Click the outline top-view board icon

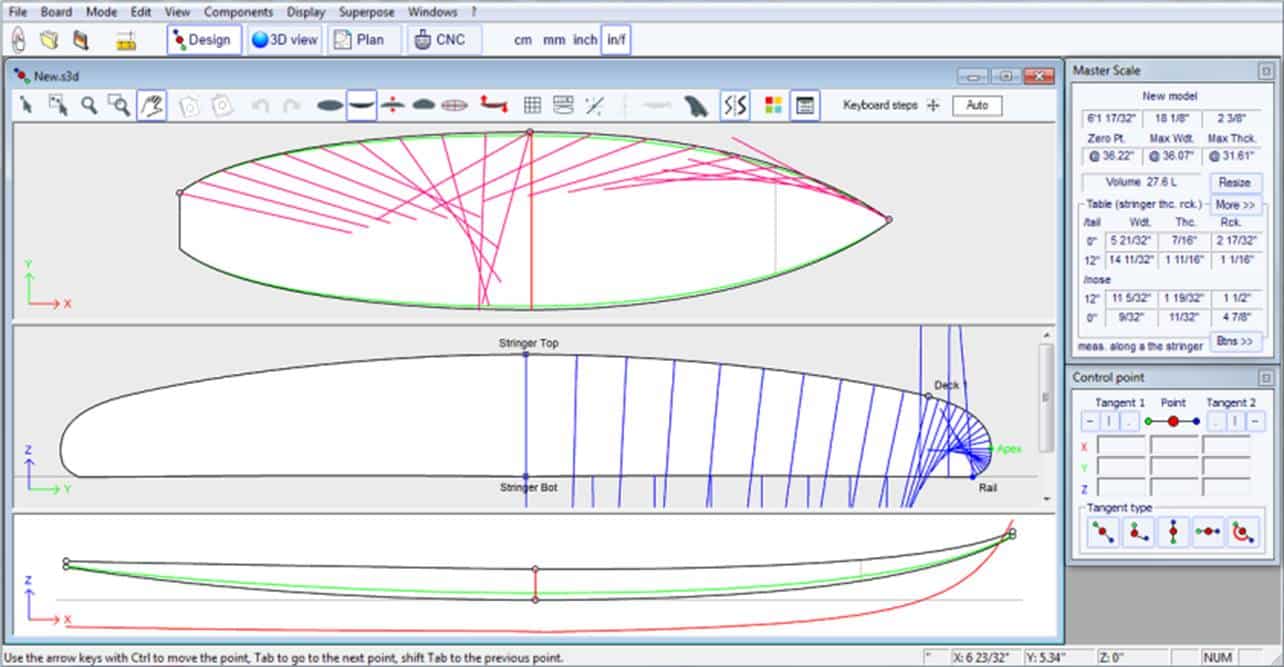tap(330, 105)
